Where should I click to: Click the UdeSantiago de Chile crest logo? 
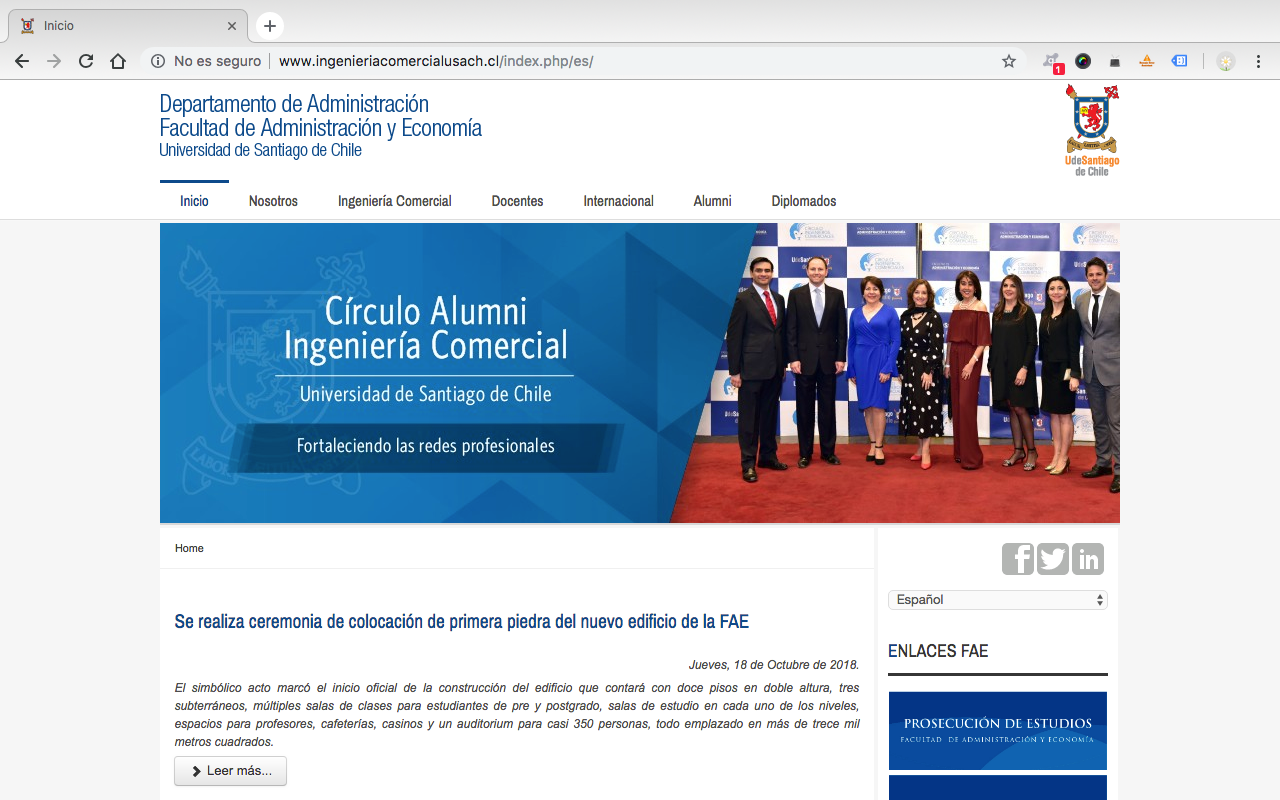[x=1091, y=130]
